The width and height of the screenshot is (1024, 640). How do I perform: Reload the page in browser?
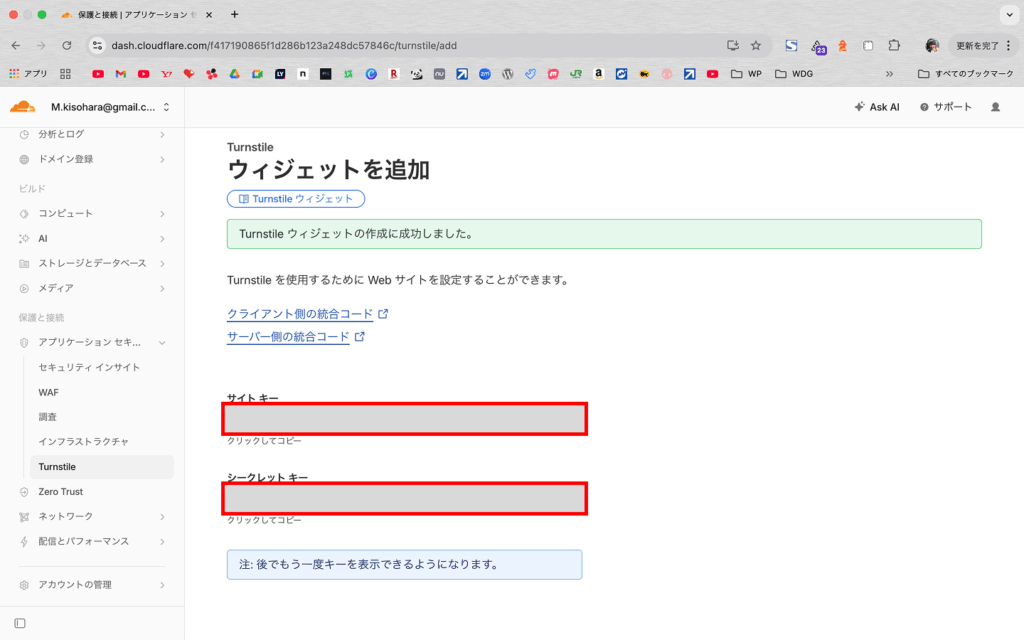click(67, 45)
